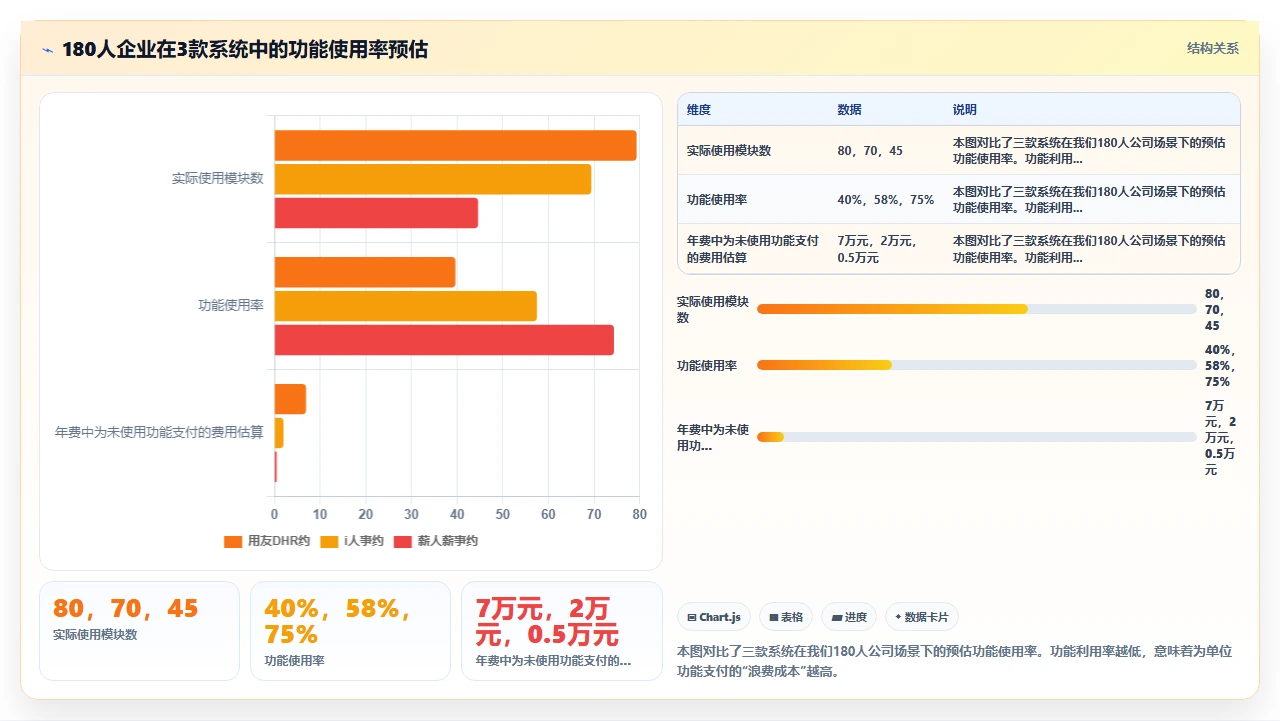Click the 结构关系 label in header
This screenshot has width=1280, height=721.
pos(1213,48)
